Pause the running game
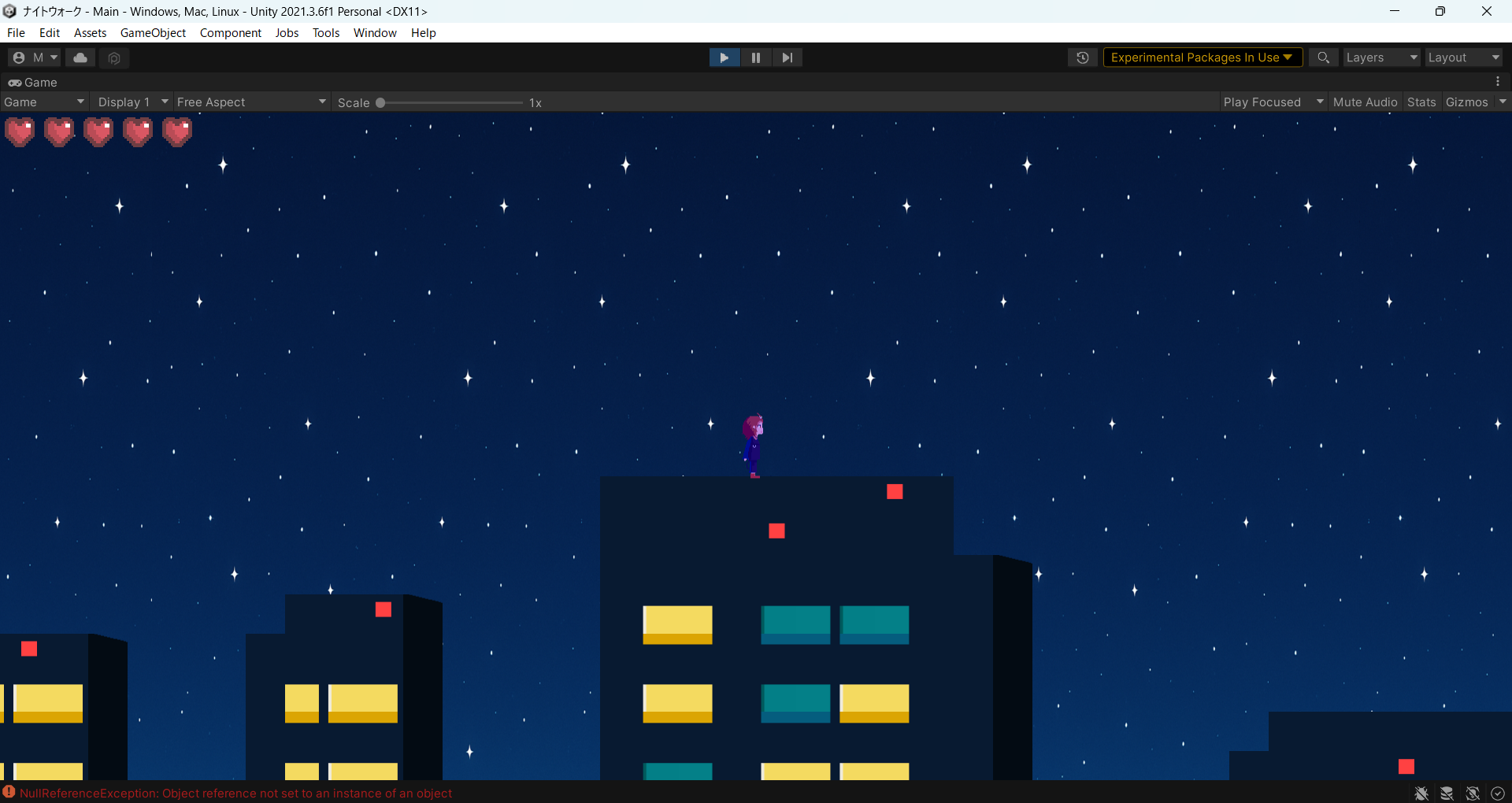This screenshot has height=803, width=1512. (756, 57)
